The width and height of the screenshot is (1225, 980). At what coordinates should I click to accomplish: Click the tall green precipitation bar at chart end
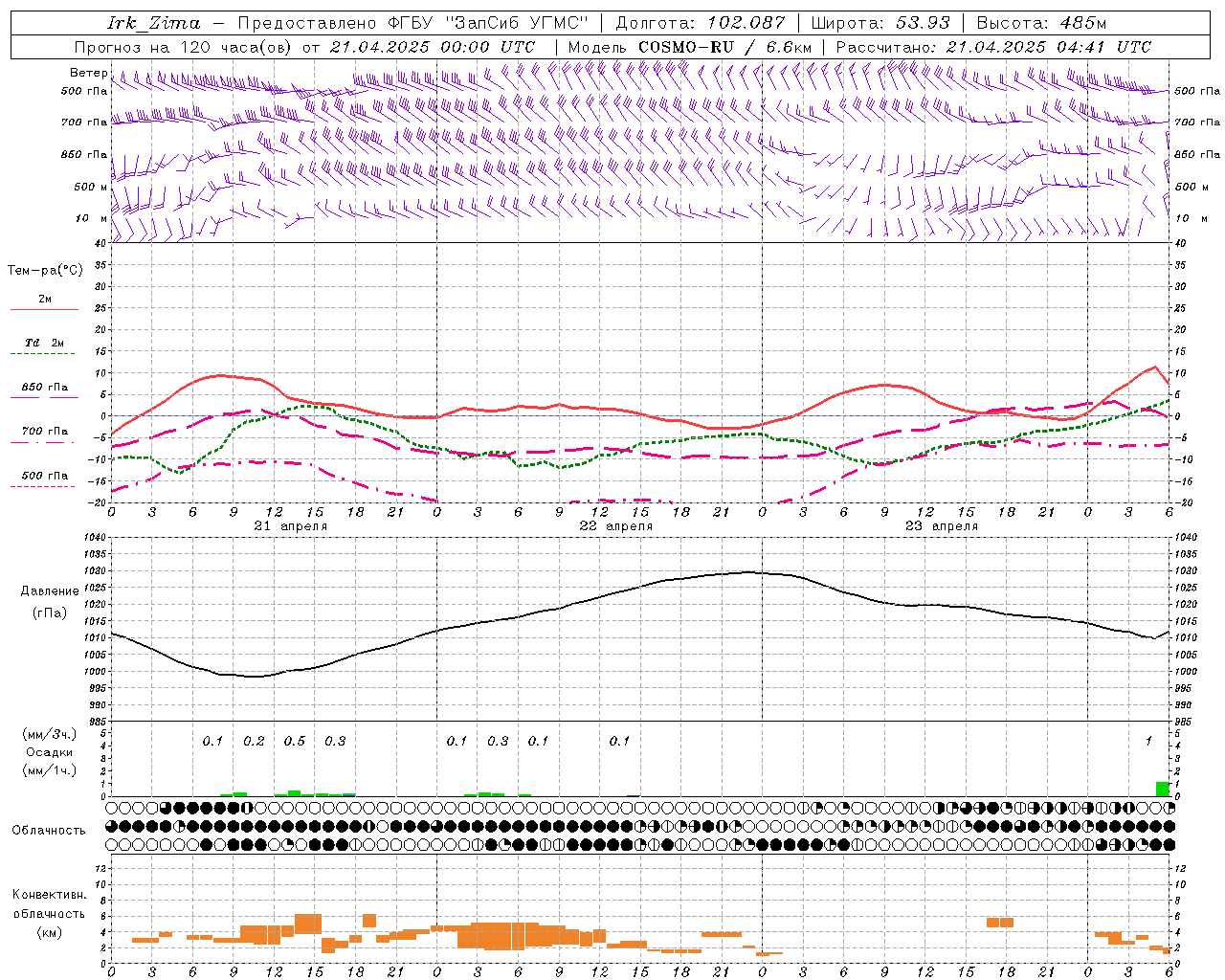1162,790
